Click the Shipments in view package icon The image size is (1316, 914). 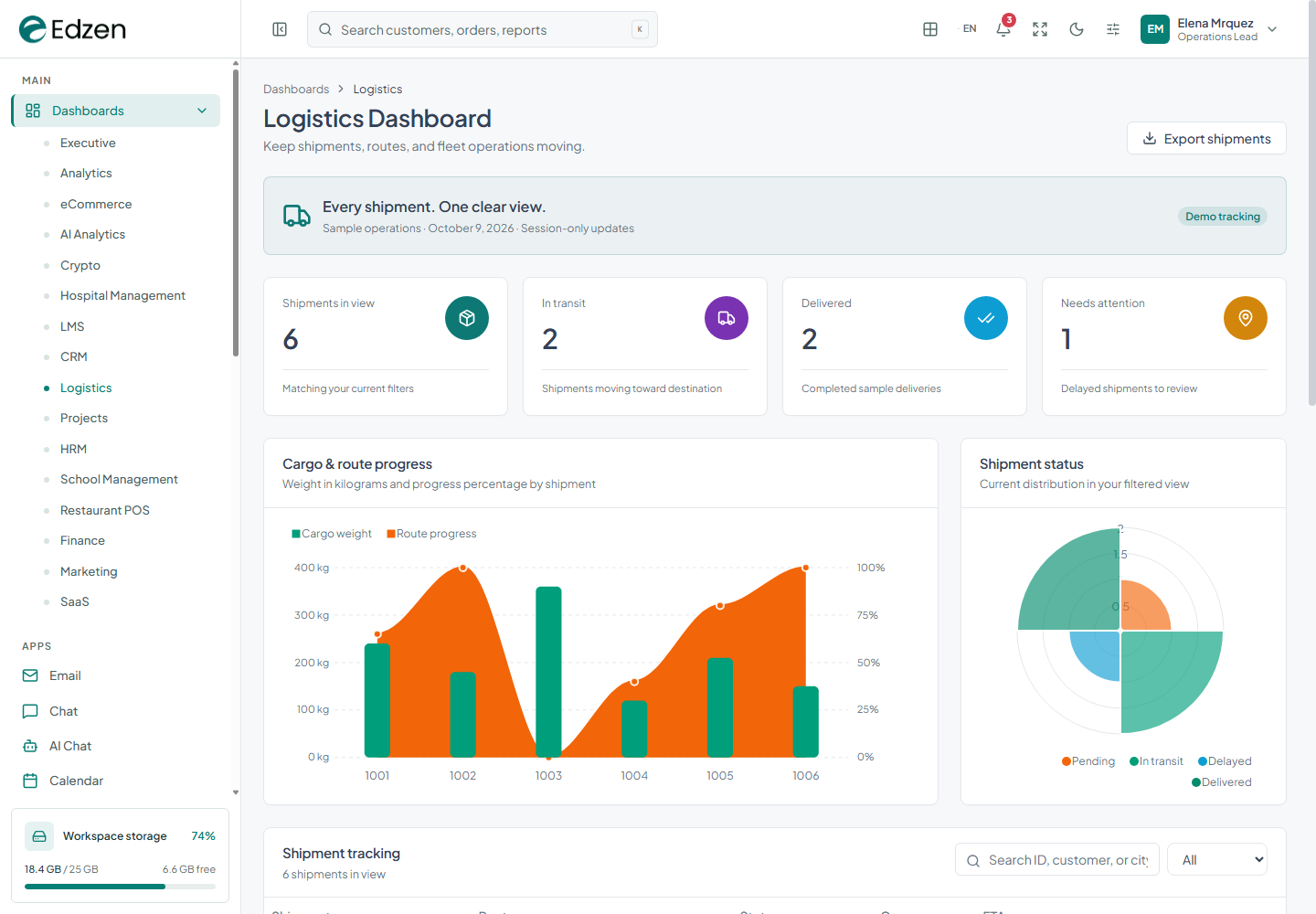pos(467,318)
